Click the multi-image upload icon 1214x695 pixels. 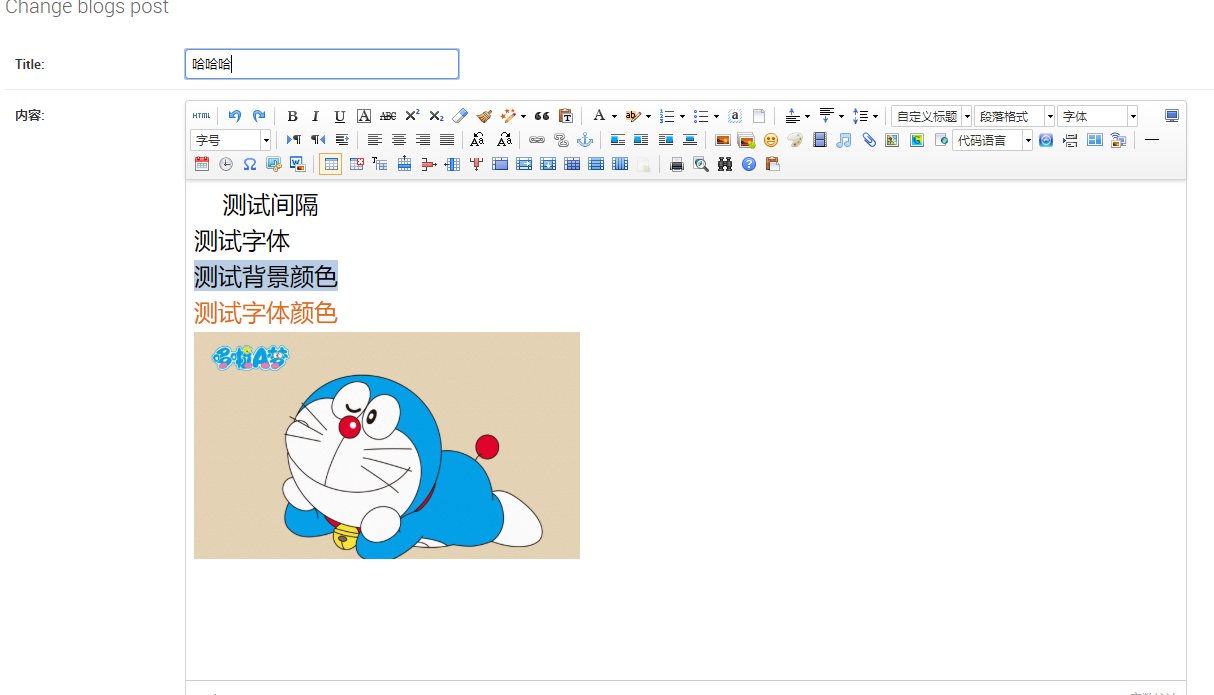[746, 140]
